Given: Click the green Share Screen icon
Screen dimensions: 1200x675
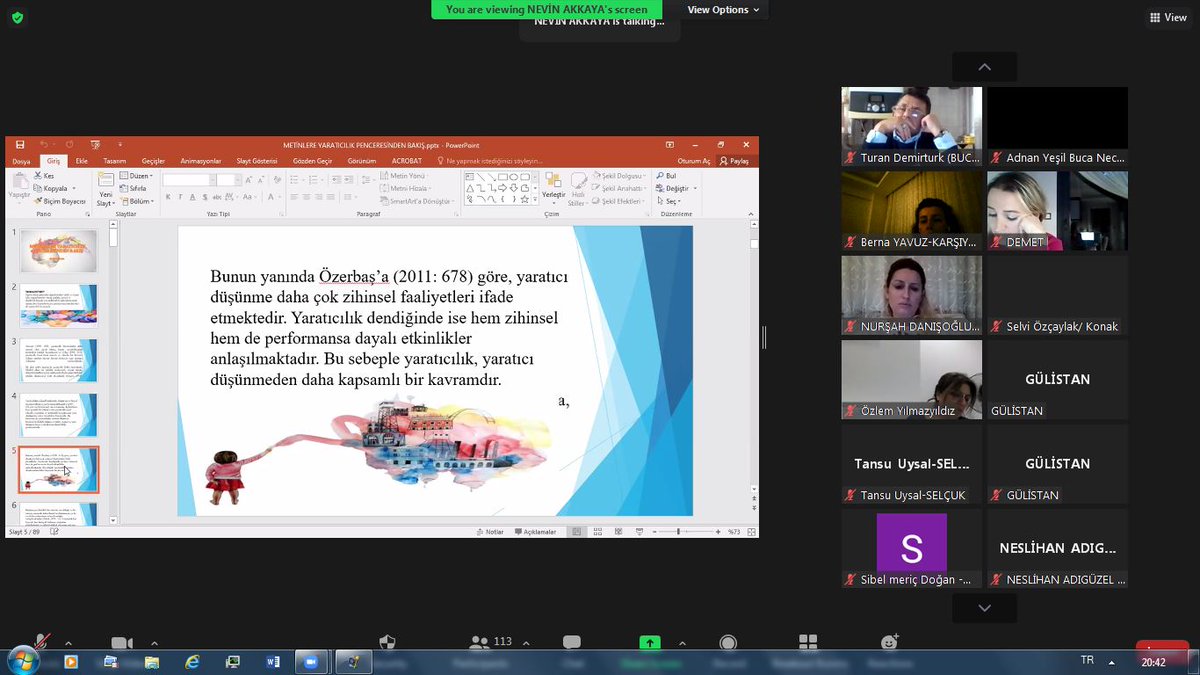Looking at the screenshot, I should 651,643.
